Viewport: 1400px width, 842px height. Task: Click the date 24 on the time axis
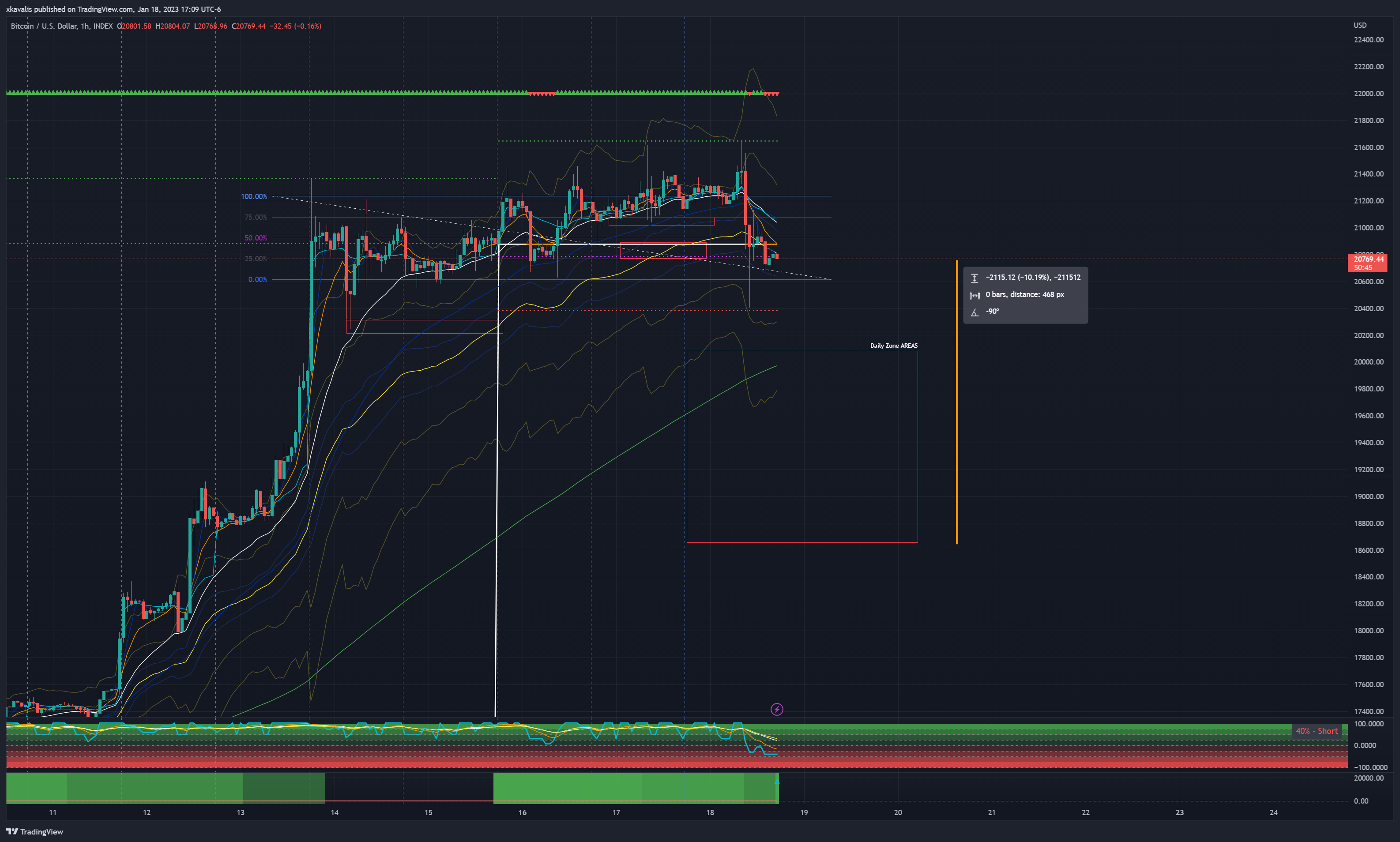[1273, 812]
